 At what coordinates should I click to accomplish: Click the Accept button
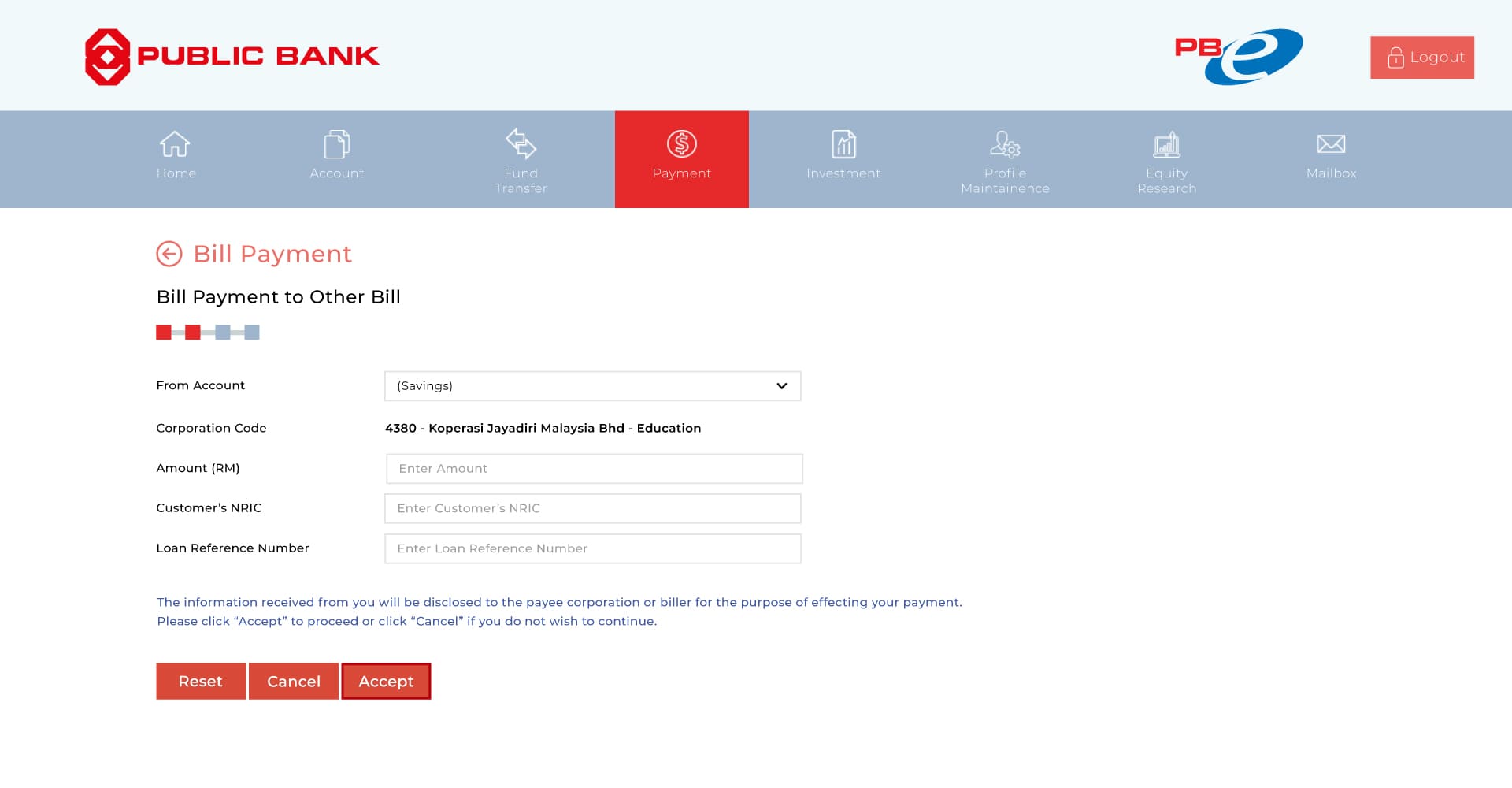coord(386,681)
